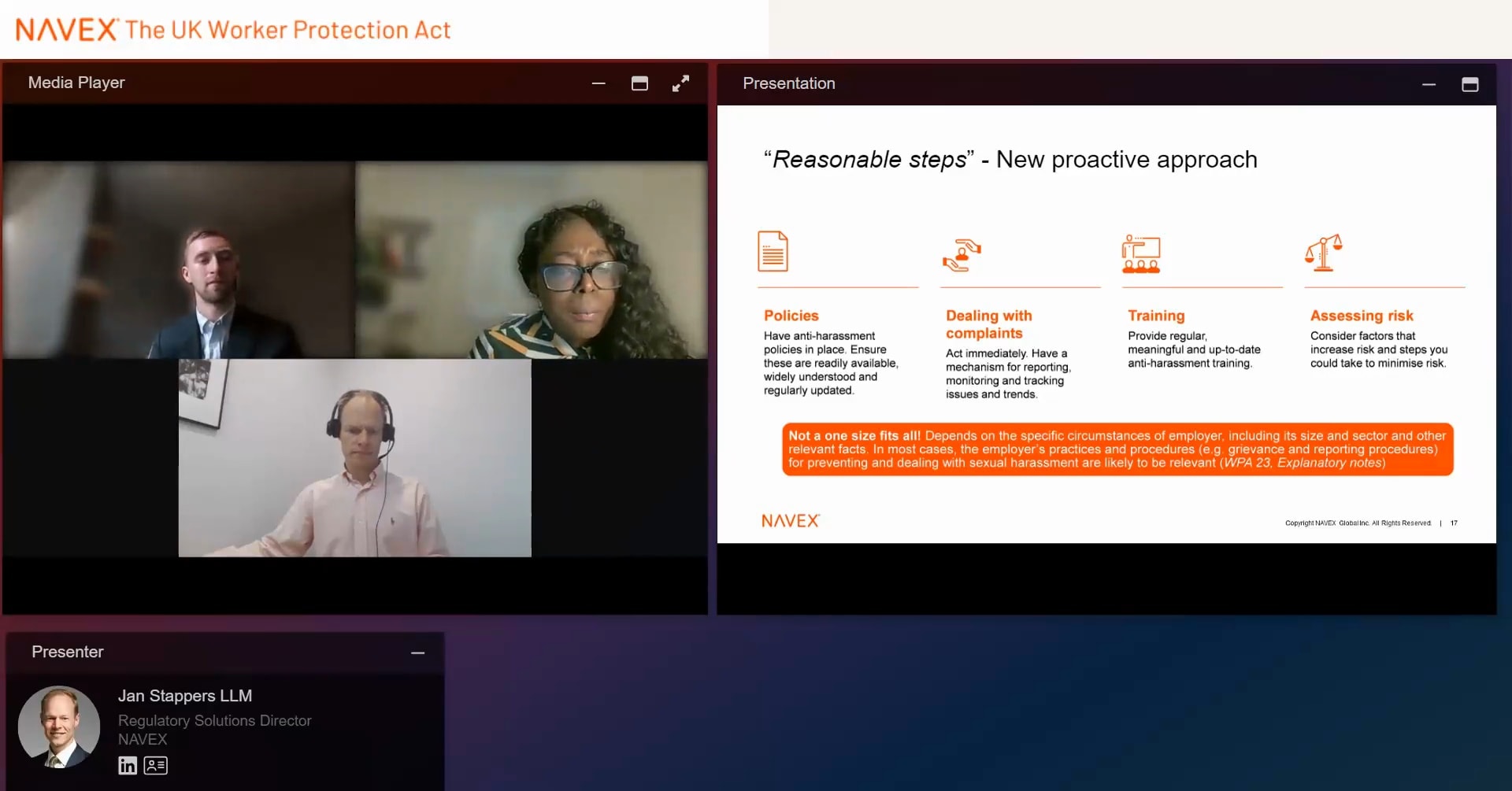Click the orange 'Not a one size fits all' banner

(1117, 449)
